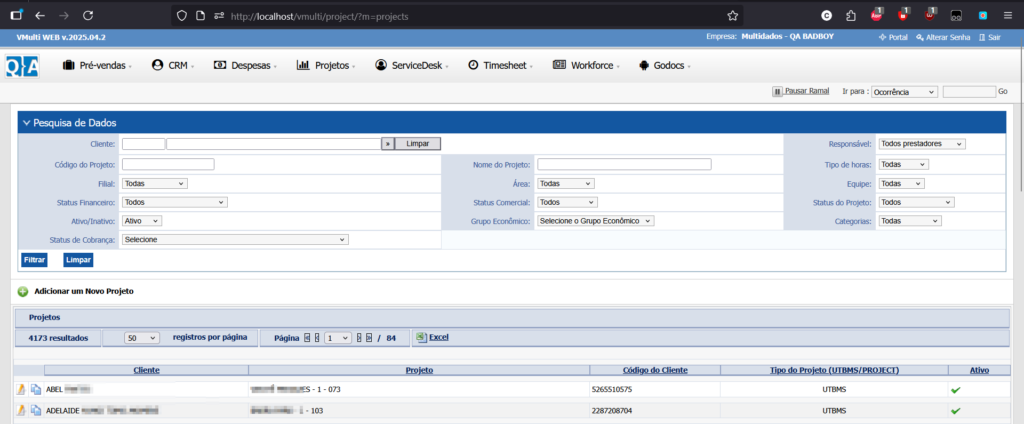The height and width of the screenshot is (424, 1024).
Task: Click the copy document icon for ADELAIDE row
Action: [36, 410]
